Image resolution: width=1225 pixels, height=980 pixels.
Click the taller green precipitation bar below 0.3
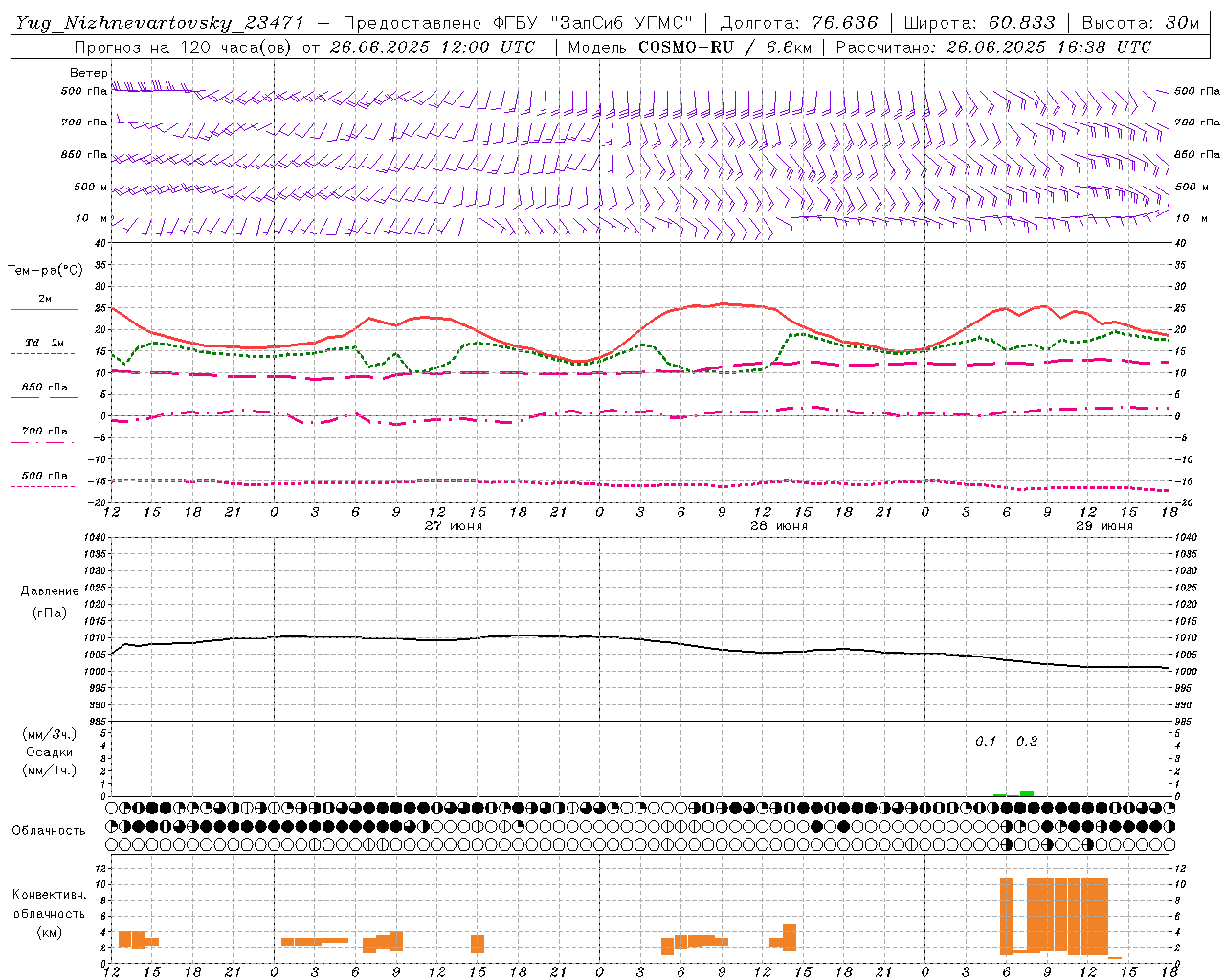1027,793
